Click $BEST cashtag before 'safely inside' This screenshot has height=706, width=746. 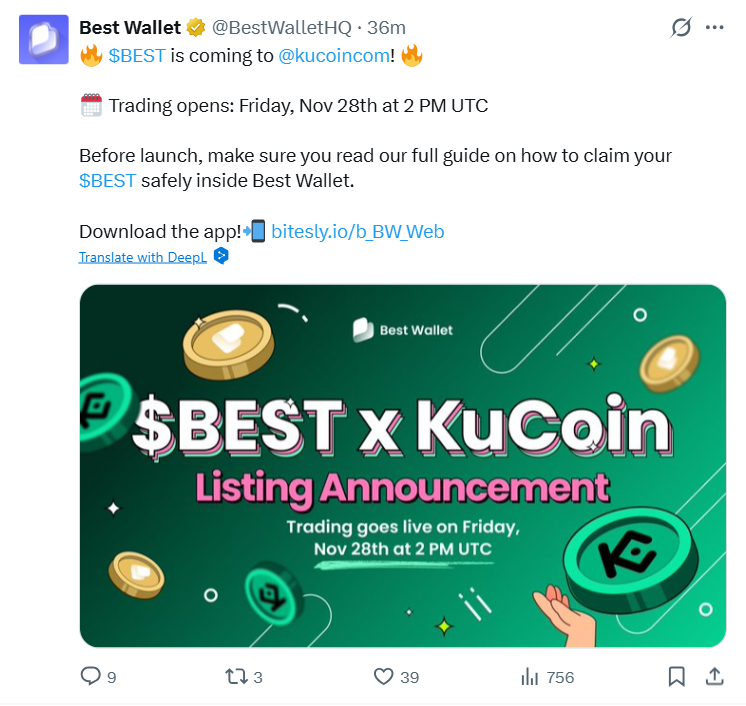pyautogui.click(x=108, y=181)
